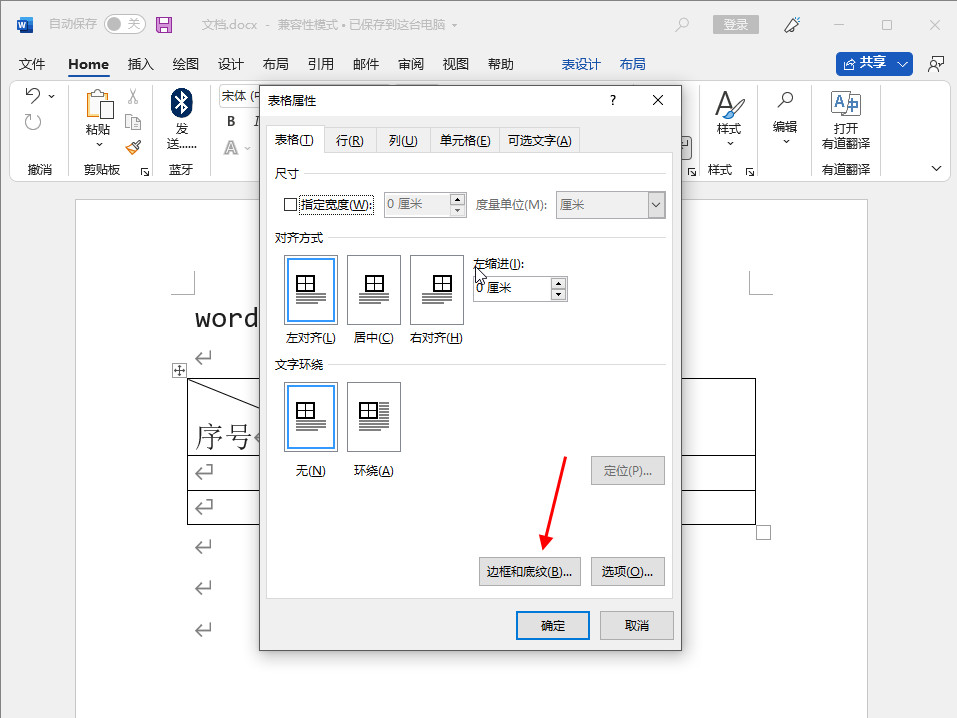Open the 邮件 ribbon tab
Screen dimensions: 957x718
[366, 64]
